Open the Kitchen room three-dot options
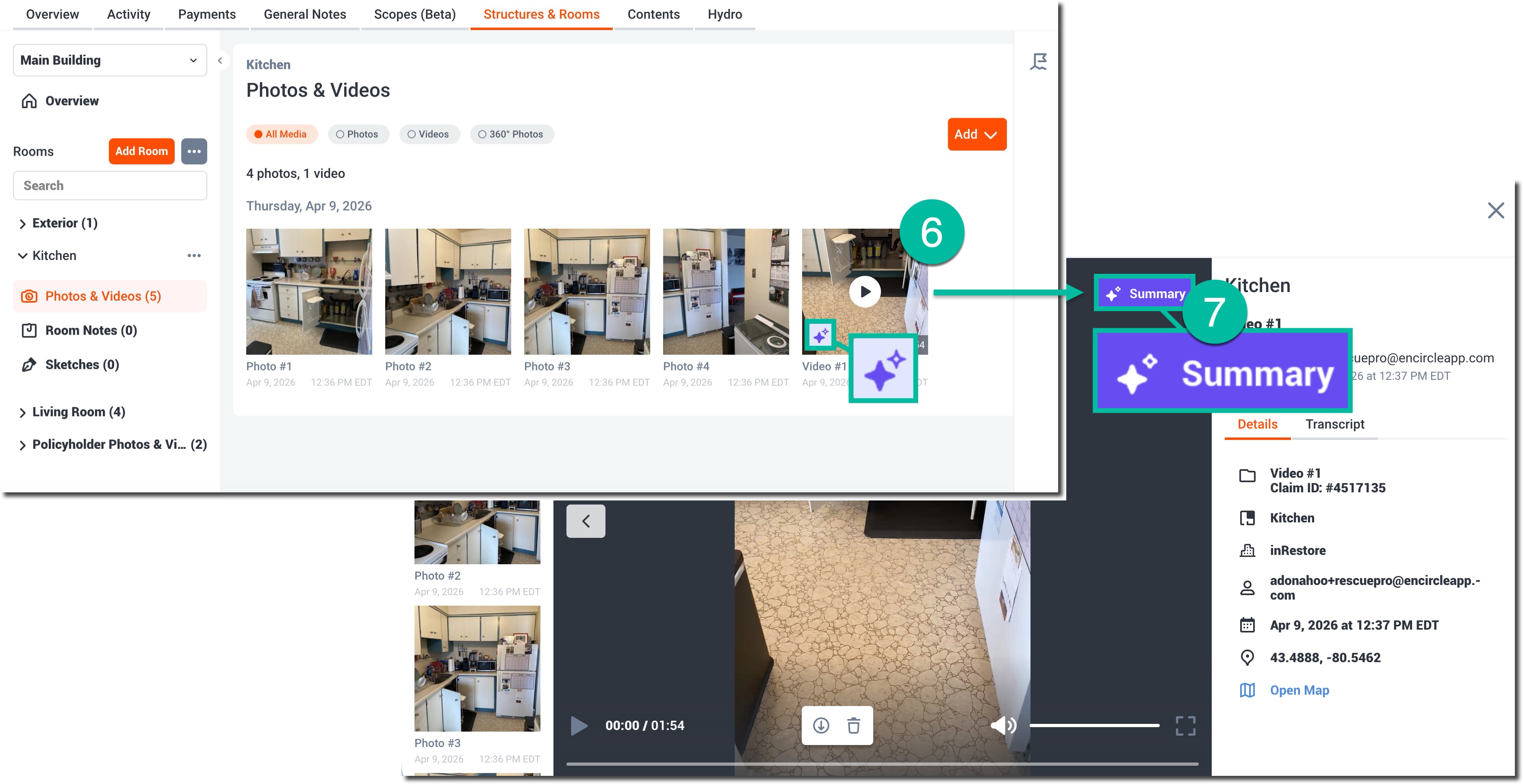 pyautogui.click(x=194, y=256)
